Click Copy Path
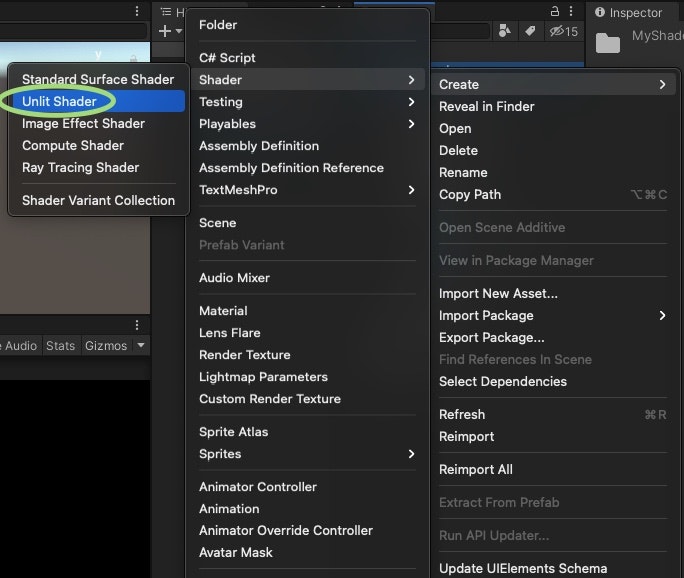Screen dimensions: 684x578 pyautogui.click(x=554, y=195)
